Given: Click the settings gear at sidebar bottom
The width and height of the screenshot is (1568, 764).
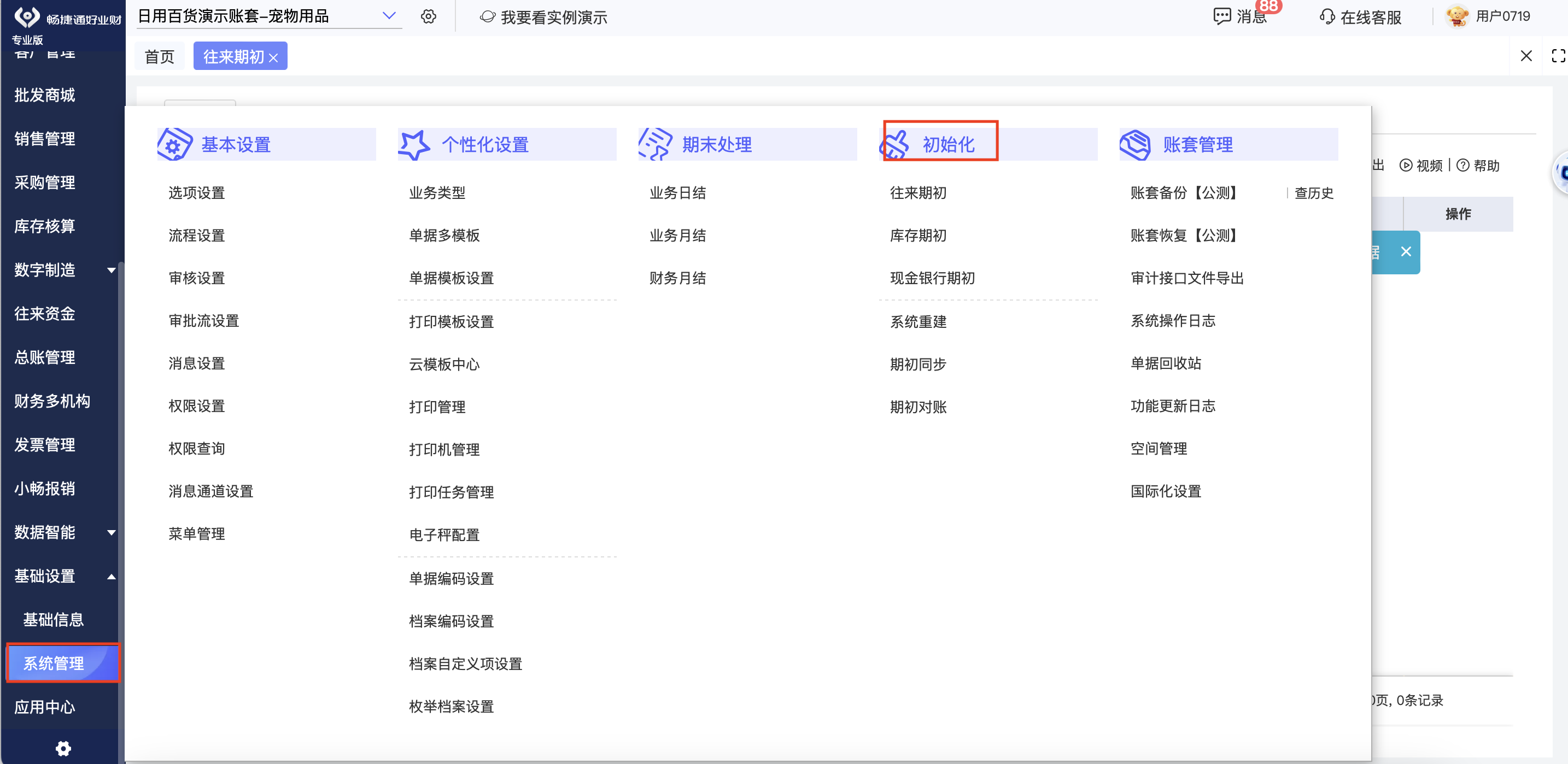Looking at the screenshot, I should [x=63, y=748].
